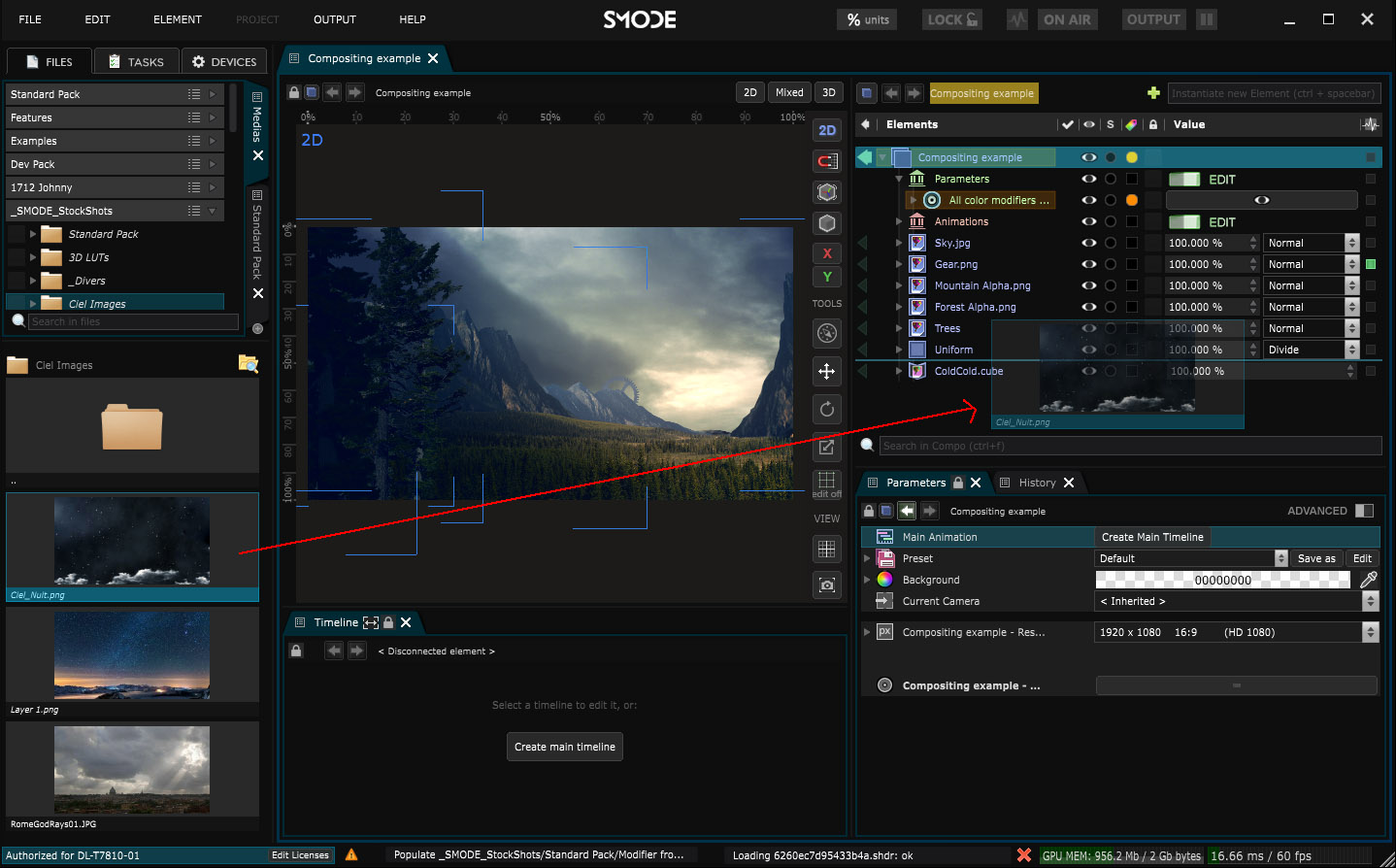
Task: Click the Create main timeline button
Action: pyautogui.click(x=565, y=747)
